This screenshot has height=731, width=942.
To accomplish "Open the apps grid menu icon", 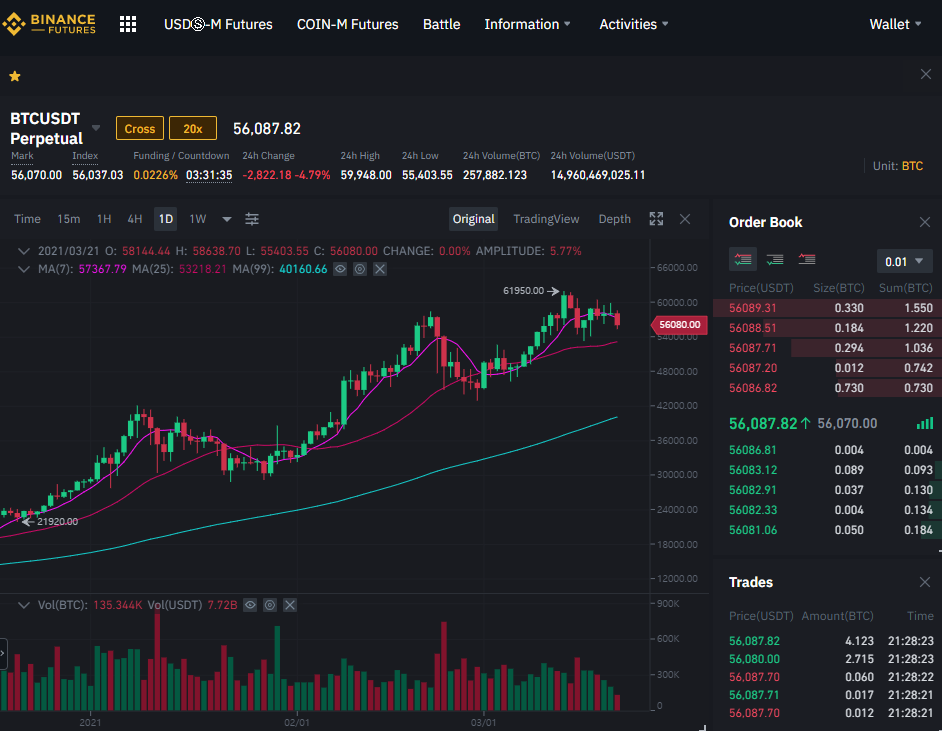I will pyautogui.click(x=128, y=24).
